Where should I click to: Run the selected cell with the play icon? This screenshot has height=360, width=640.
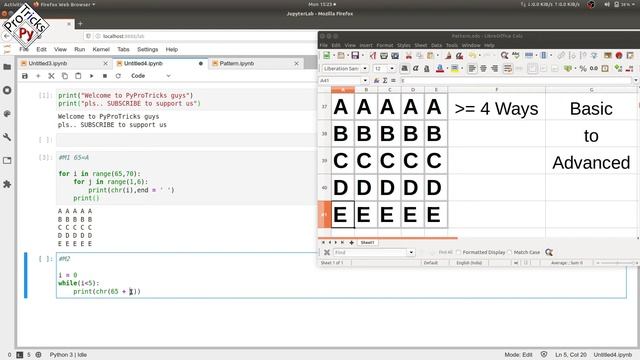tap(91, 76)
